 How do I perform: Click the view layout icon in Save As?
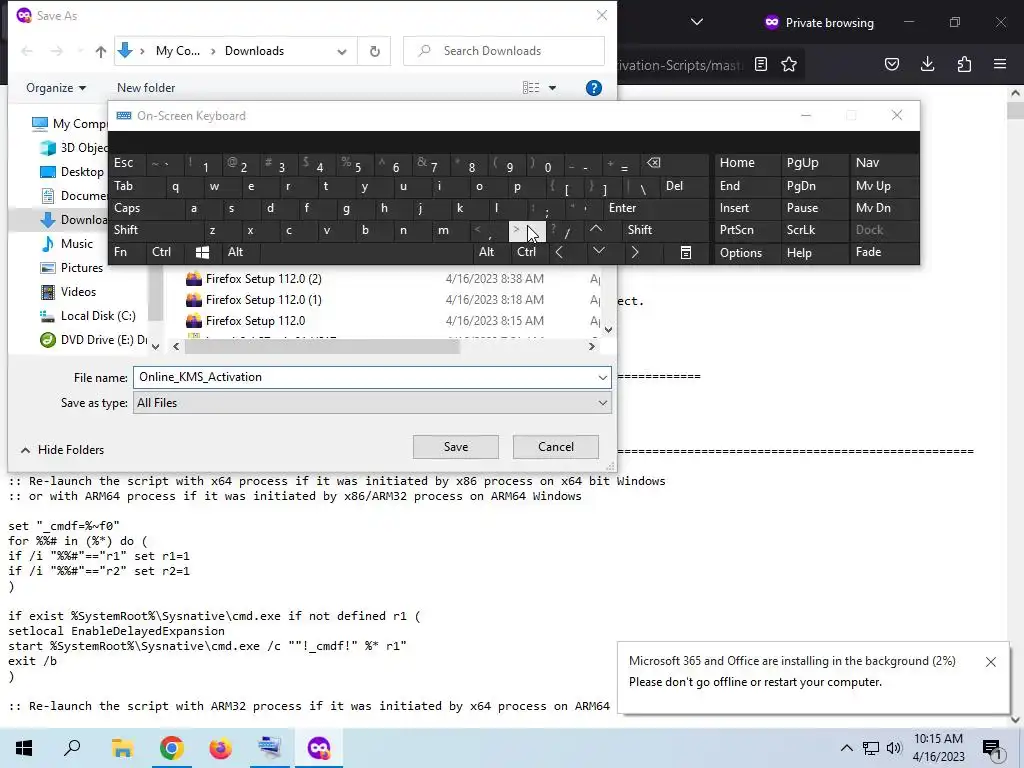(x=531, y=88)
